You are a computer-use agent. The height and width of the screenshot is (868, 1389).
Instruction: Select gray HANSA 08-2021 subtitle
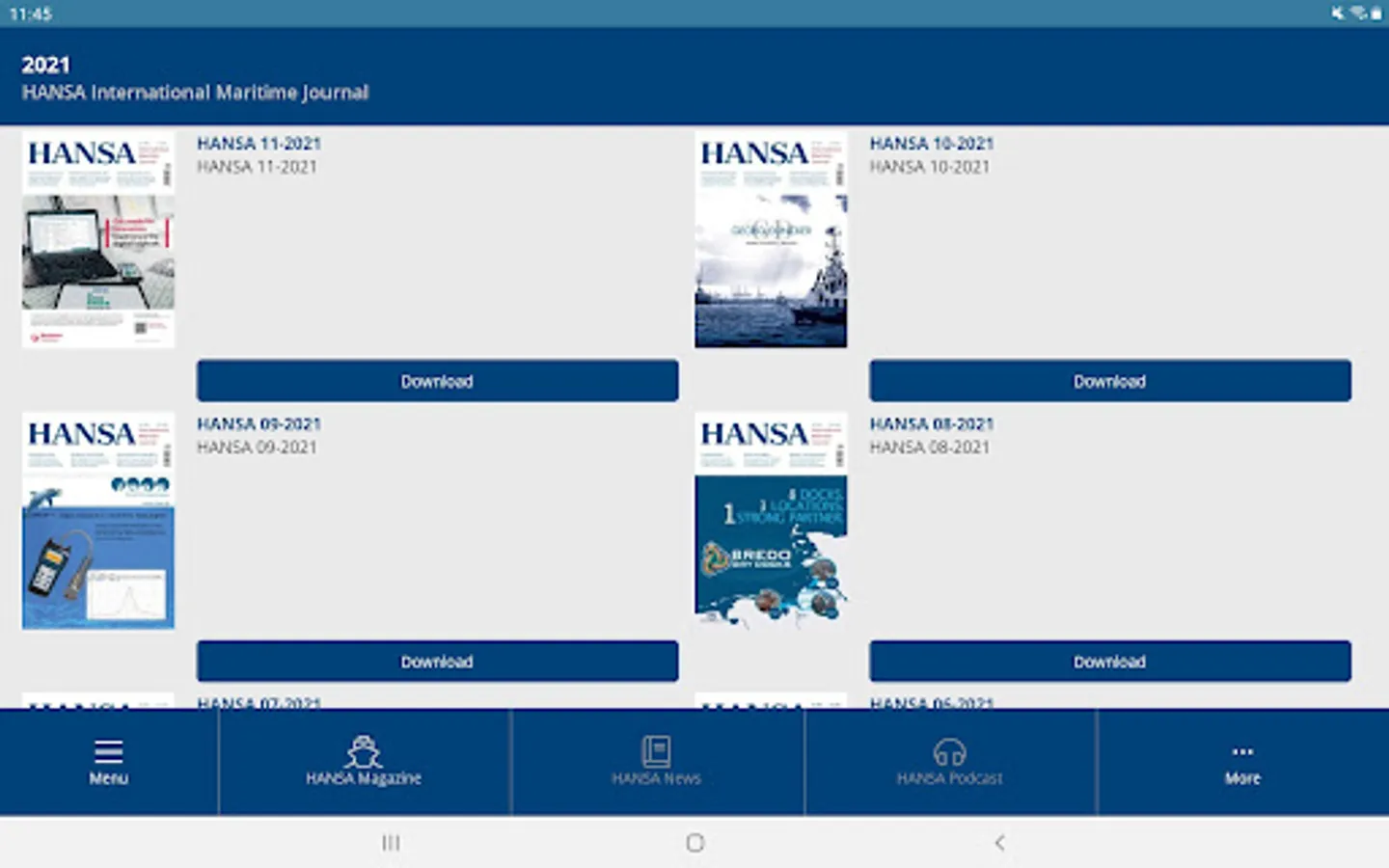point(929,448)
